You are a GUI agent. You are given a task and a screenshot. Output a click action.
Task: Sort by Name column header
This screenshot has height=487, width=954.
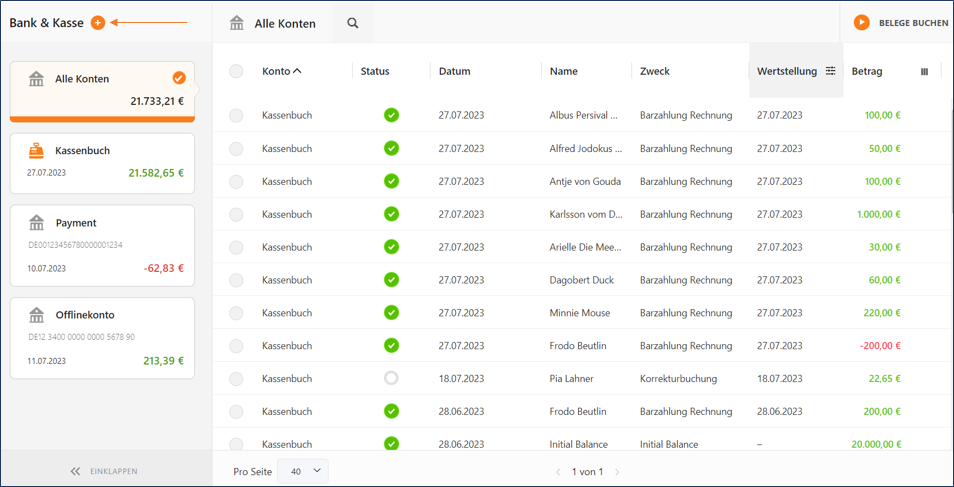pos(563,71)
